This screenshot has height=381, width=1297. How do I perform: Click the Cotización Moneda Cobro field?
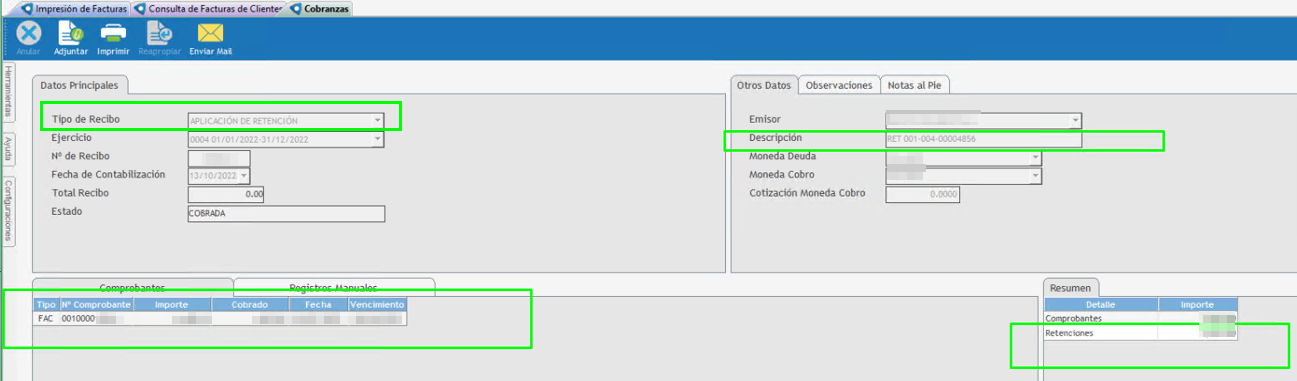[x=922, y=194]
